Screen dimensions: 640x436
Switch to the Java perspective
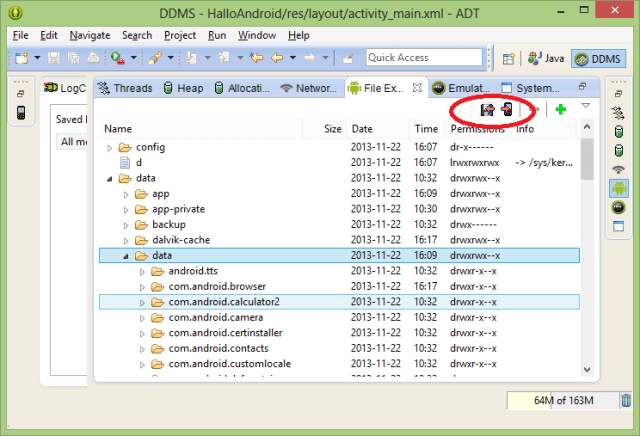pos(546,59)
